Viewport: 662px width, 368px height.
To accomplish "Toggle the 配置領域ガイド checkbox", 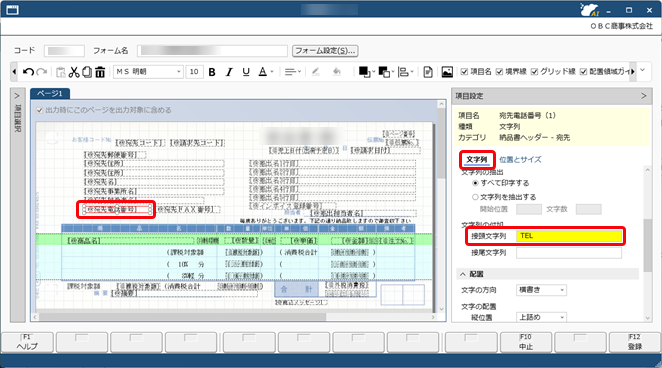I will pyautogui.click(x=583, y=72).
